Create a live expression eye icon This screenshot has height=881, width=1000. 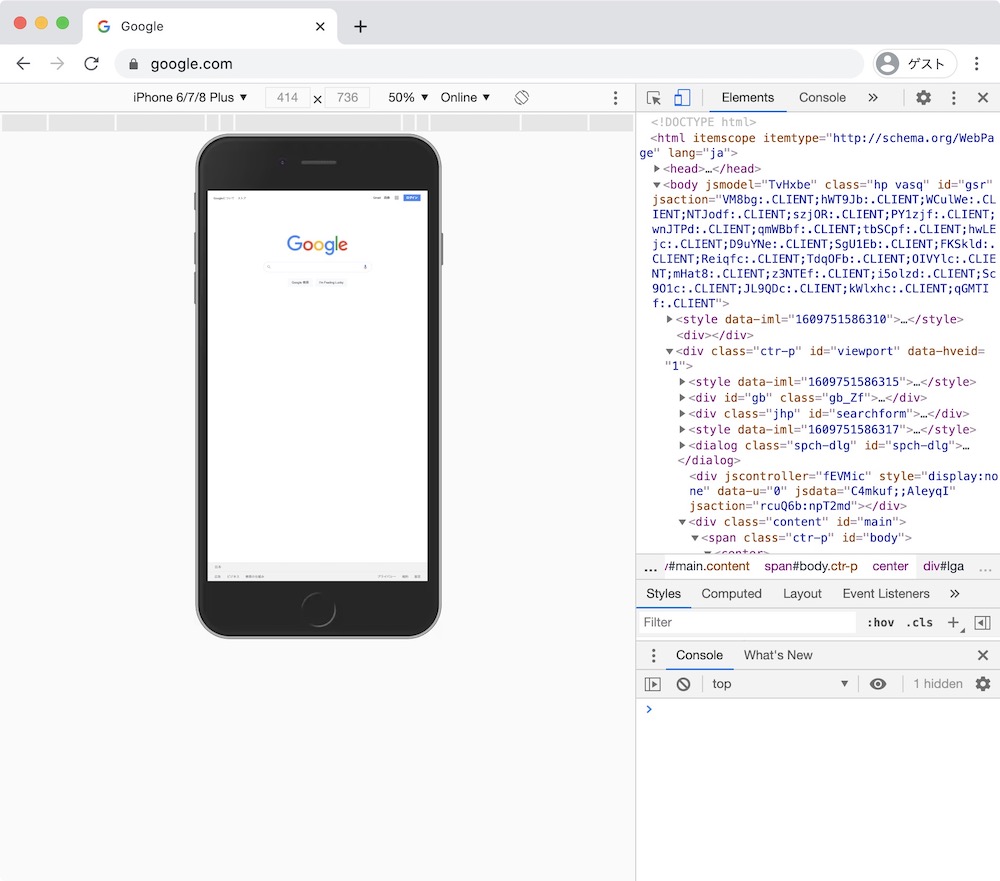878,684
